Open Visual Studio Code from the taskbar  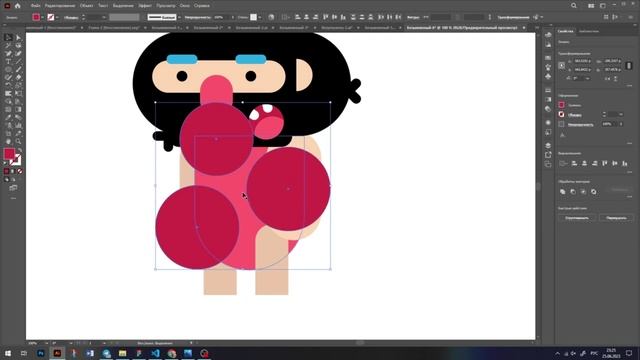(x=155, y=353)
